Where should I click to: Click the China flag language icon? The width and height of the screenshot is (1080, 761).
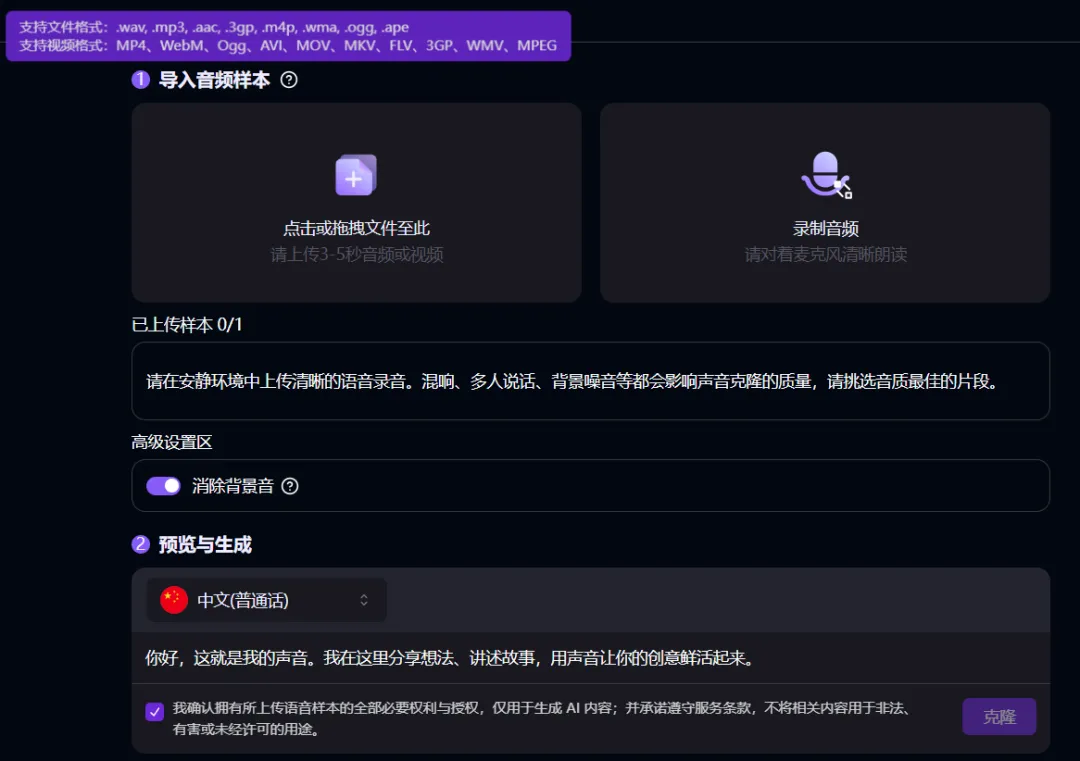tap(174, 600)
